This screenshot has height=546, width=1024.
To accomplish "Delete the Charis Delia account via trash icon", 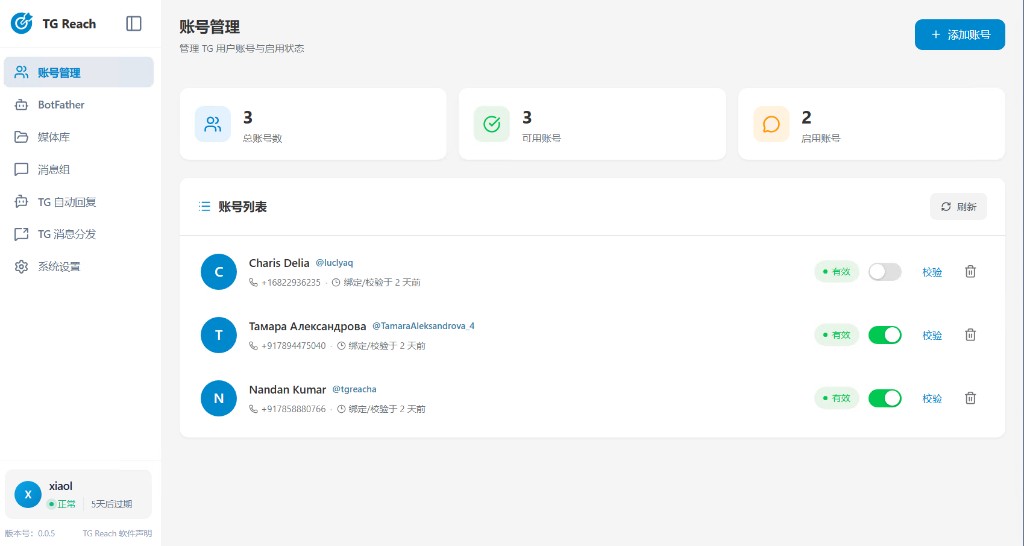I will (969, 272).
